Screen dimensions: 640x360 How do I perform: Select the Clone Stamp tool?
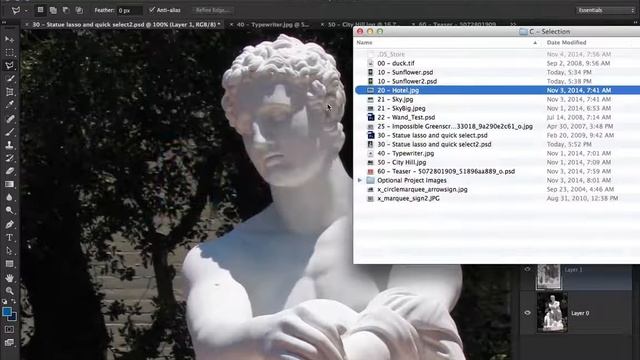[9, 145]
